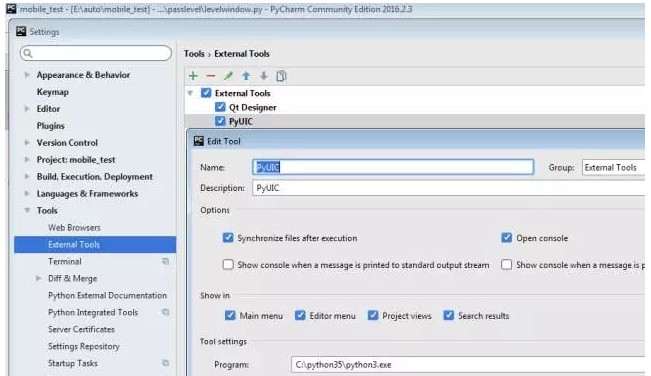Focus the Settings search field
This screenshot has height=376, width=651.
[x=96, y=53]
